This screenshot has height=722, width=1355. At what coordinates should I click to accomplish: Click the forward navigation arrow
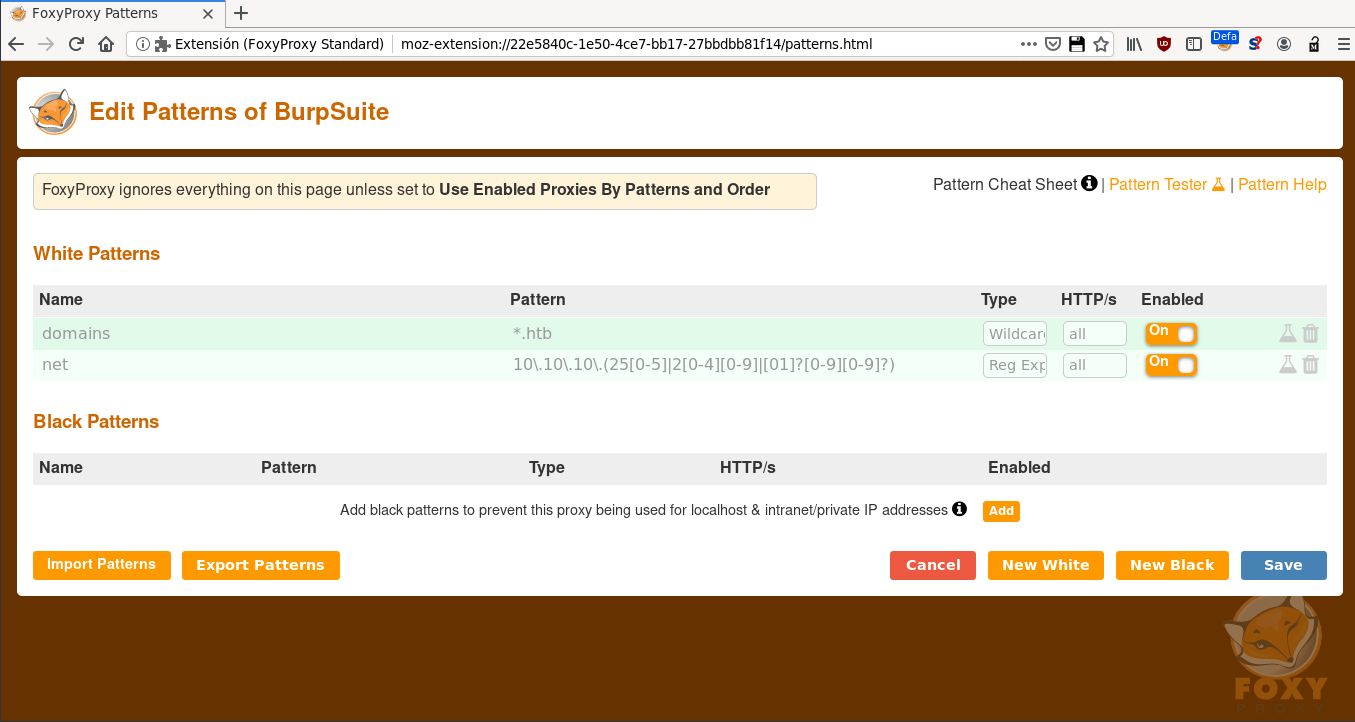click(x=46, y=44)
